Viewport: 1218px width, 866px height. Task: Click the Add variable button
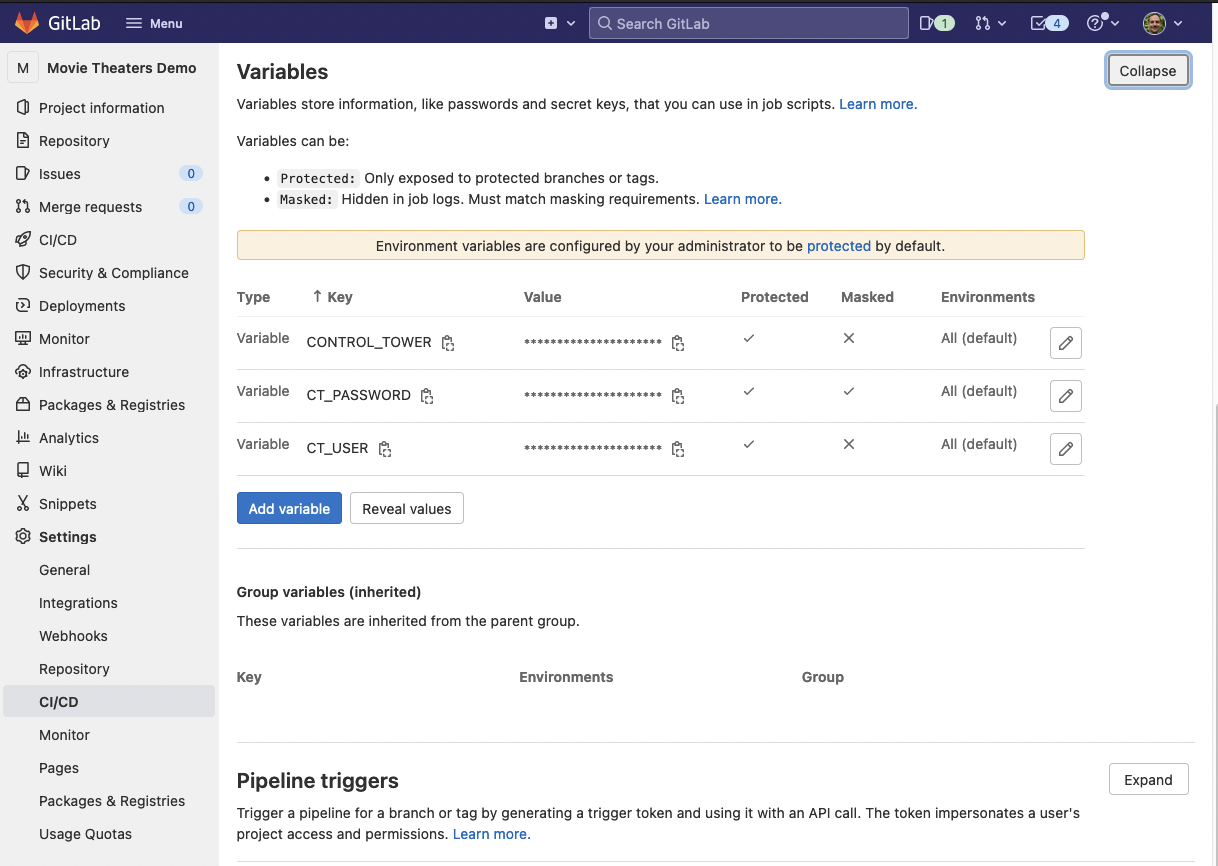click(289, 508)
